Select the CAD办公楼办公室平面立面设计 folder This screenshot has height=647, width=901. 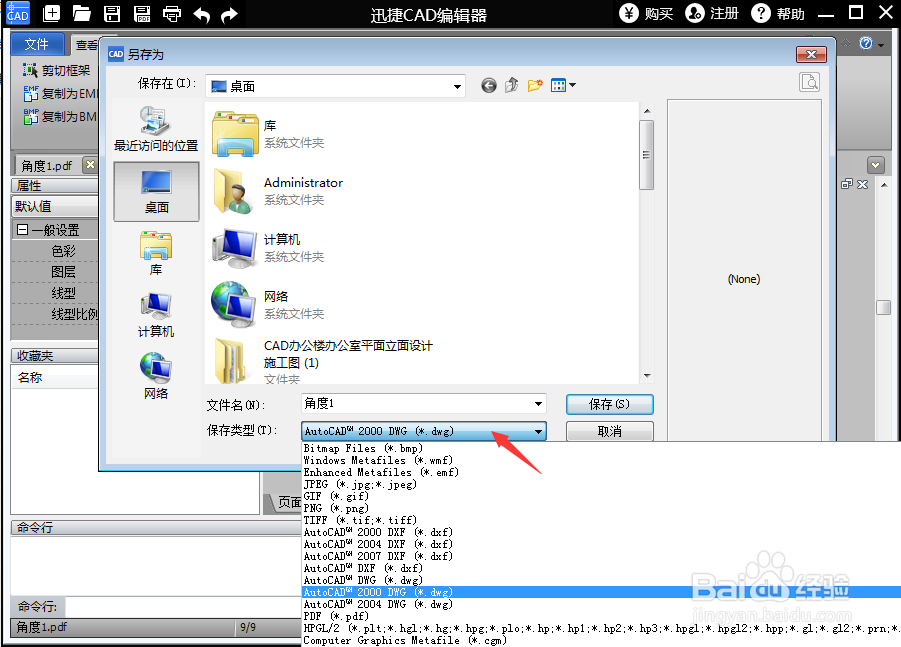[323, 361]
